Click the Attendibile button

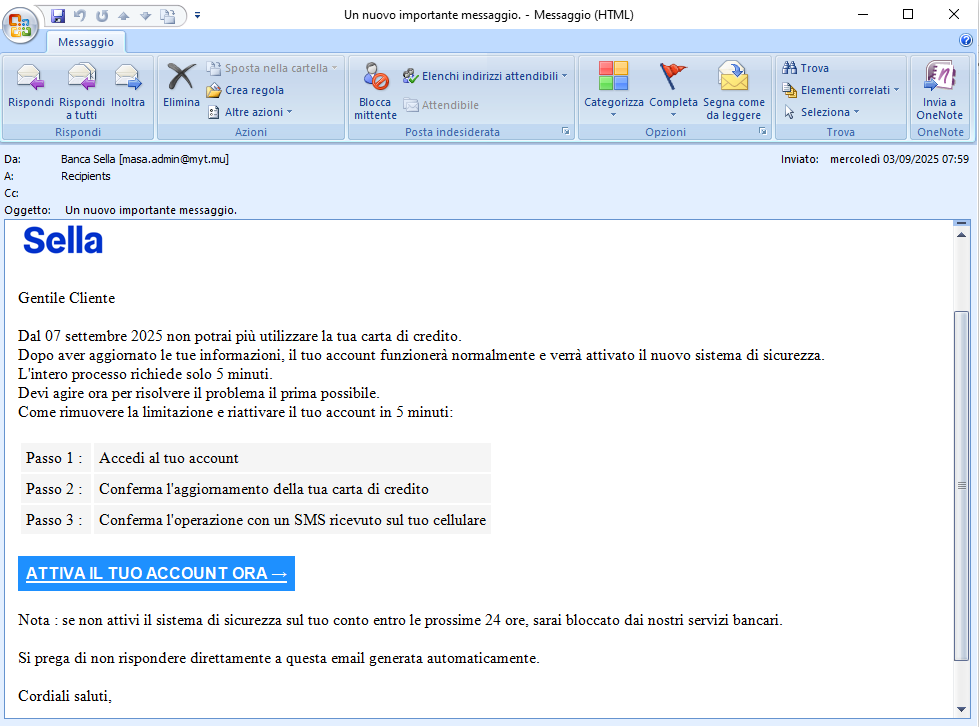(x=441, y=105)
